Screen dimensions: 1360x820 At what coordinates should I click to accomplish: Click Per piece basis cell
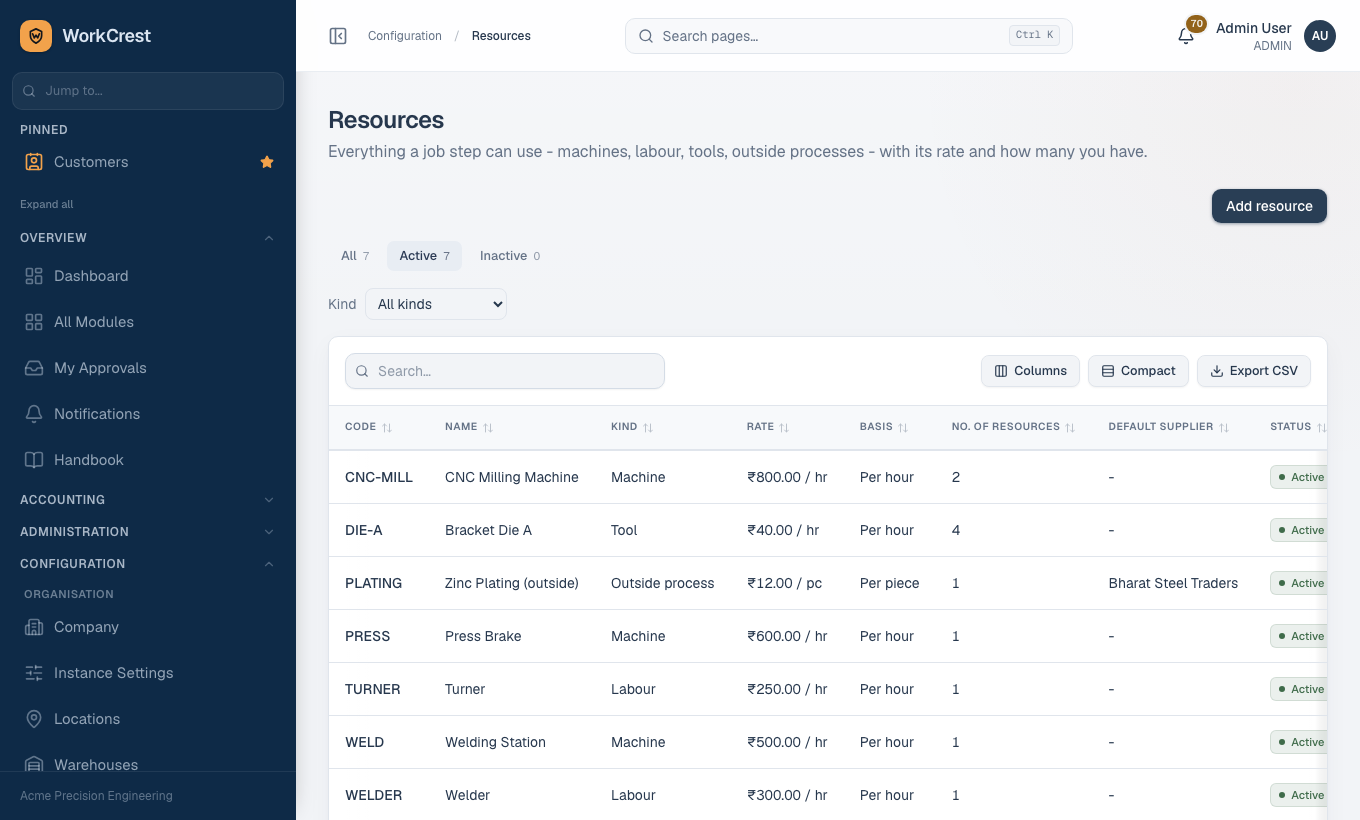coord(889,583)
